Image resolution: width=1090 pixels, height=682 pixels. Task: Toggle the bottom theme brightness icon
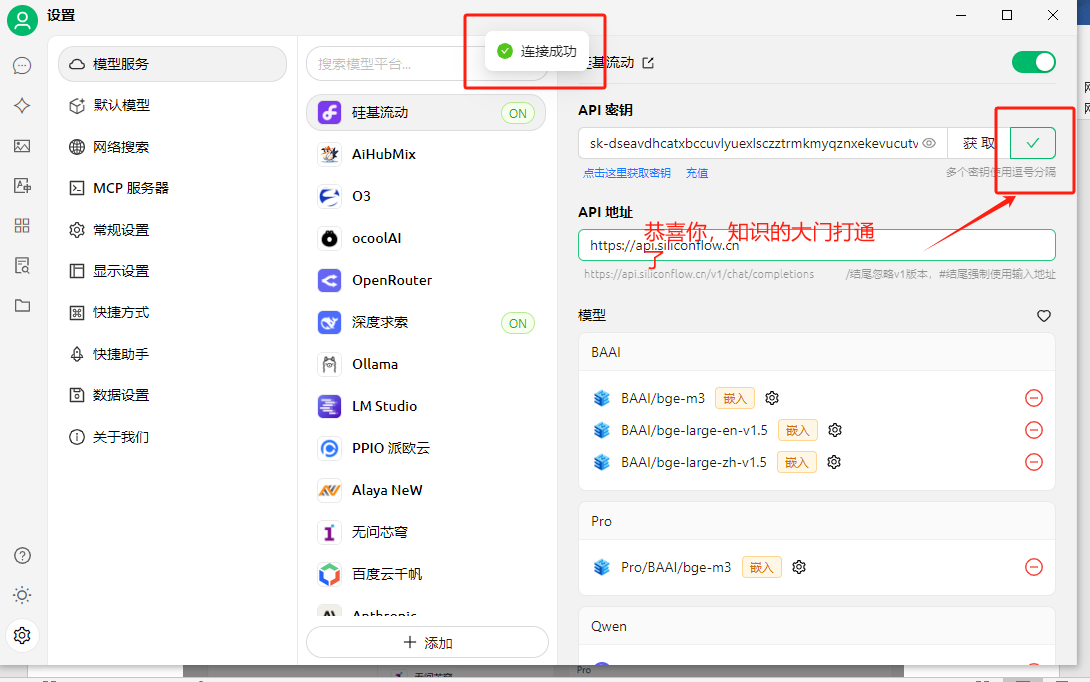(21, 595)
